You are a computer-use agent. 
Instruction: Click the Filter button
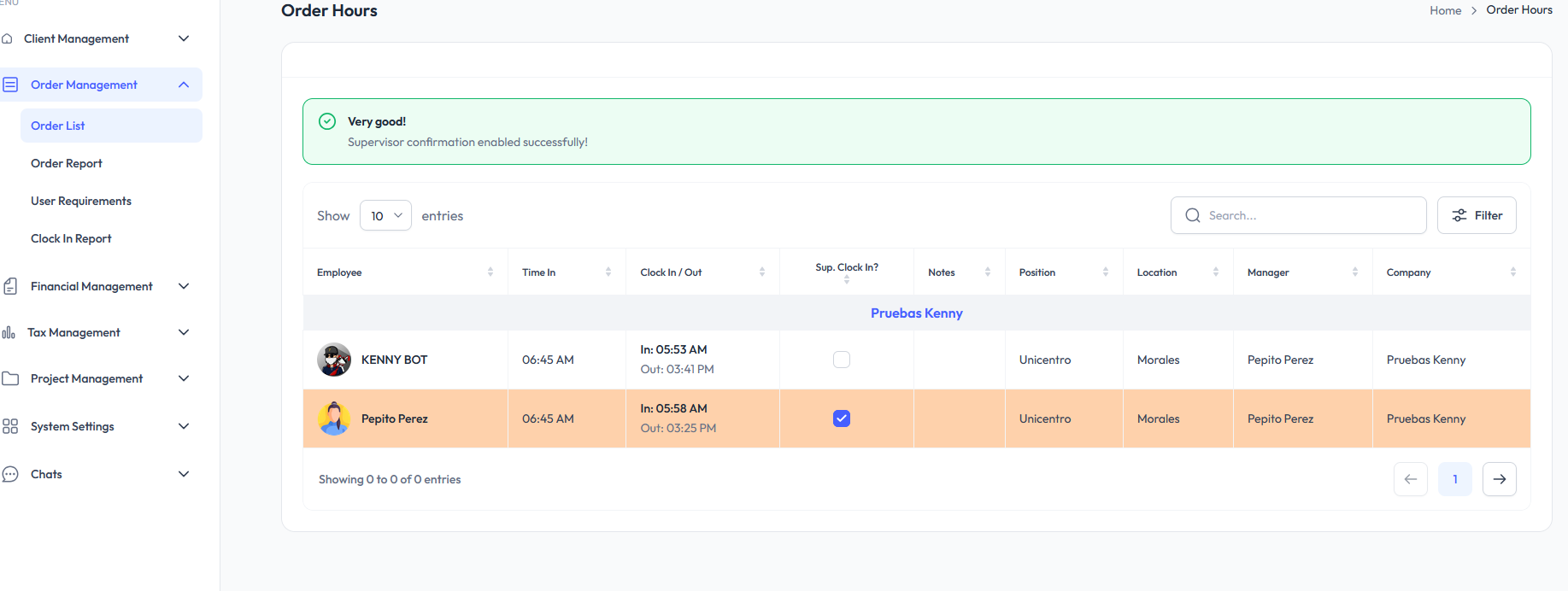1476,215
